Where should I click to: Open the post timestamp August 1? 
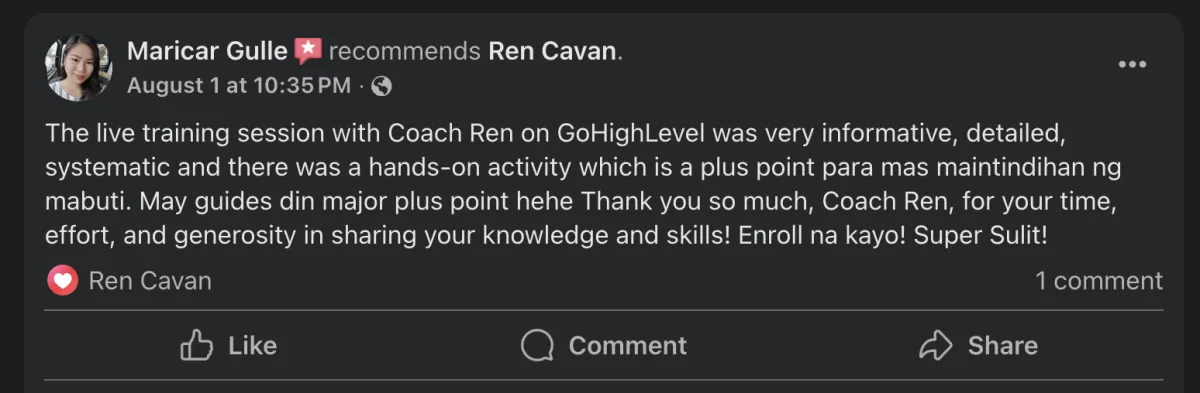237,86
